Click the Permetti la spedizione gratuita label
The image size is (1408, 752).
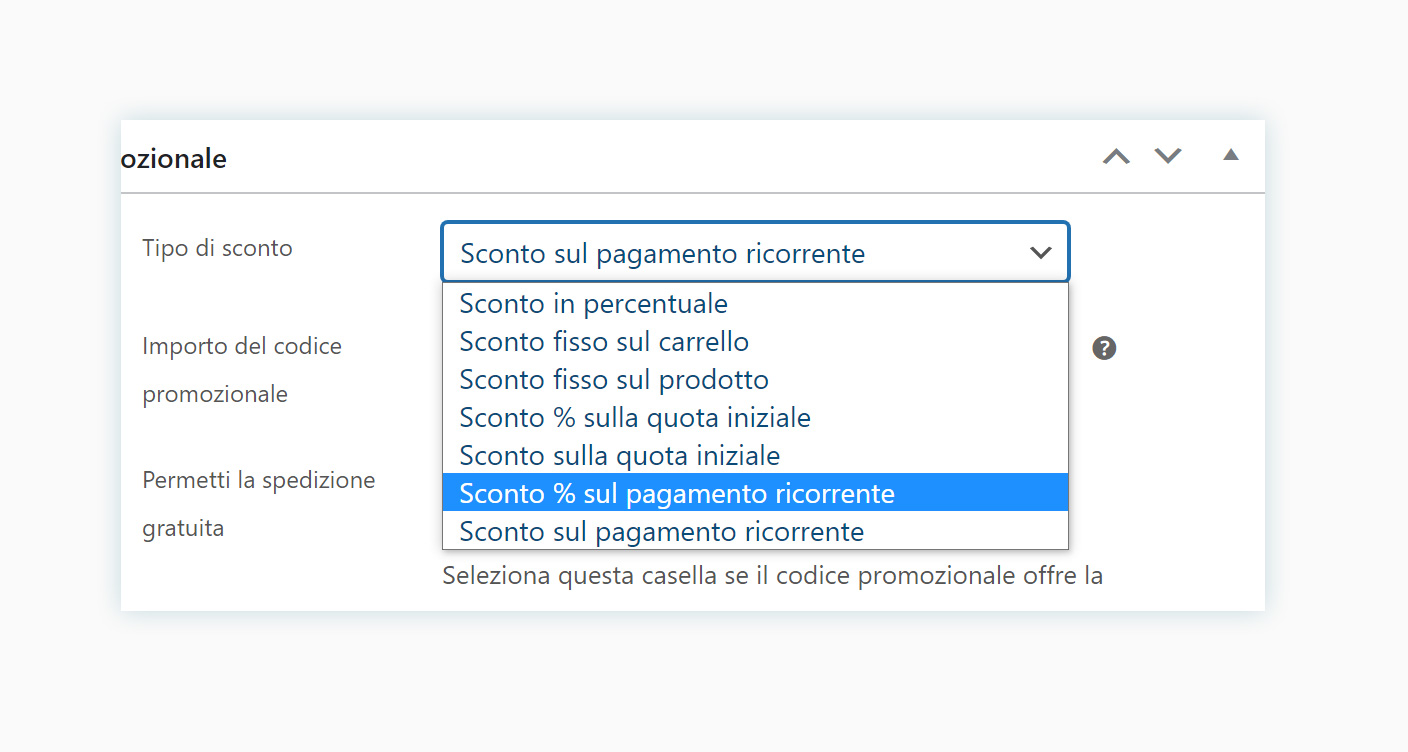point(259,504)
